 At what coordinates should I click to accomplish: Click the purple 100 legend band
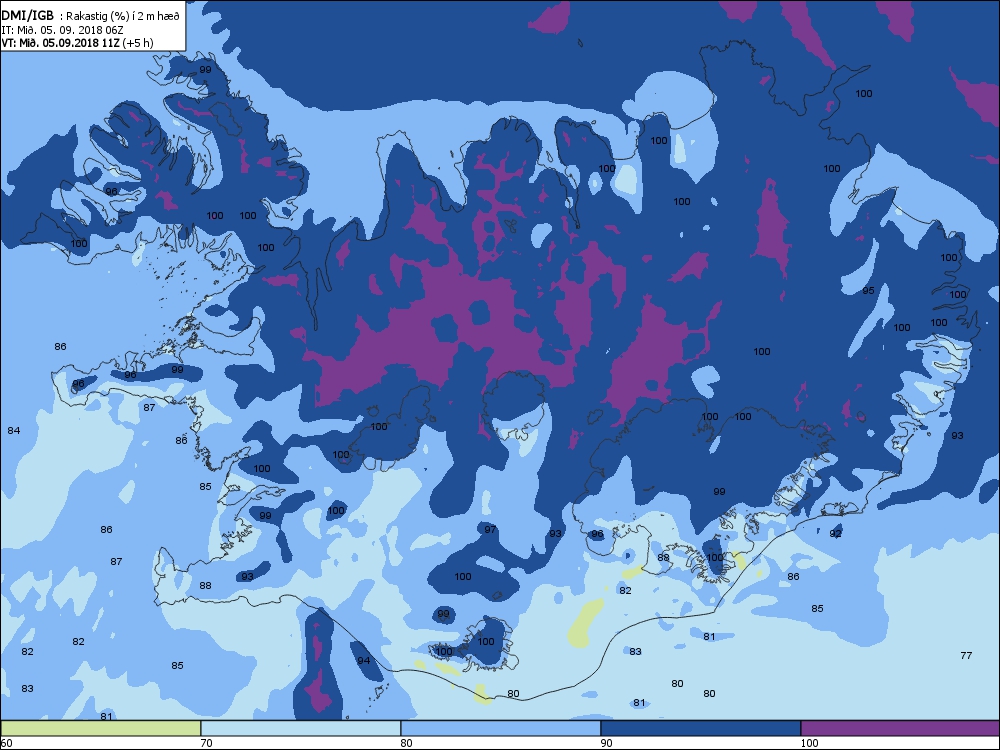coord(900,728)
